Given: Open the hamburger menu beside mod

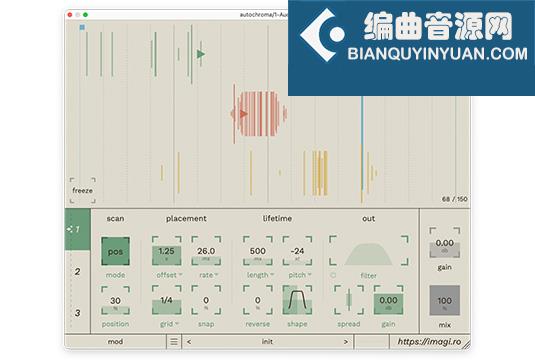Looking at the screenshot, I should pyautogui.click(x=174, y=342).
